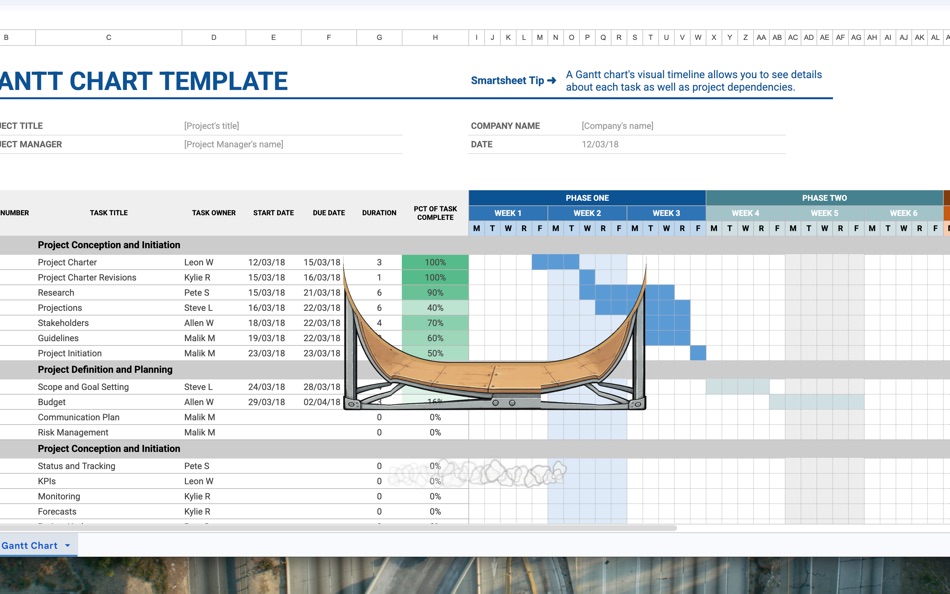Click the Budget task title
This screenshot has width=950, height=594.
(x=51, y=402)
